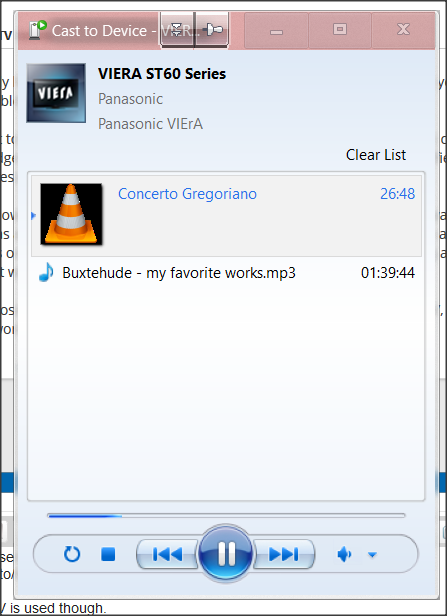Click the collapse arrows title bar button
Screen dimensions: 447x616
tap(177, 29)
